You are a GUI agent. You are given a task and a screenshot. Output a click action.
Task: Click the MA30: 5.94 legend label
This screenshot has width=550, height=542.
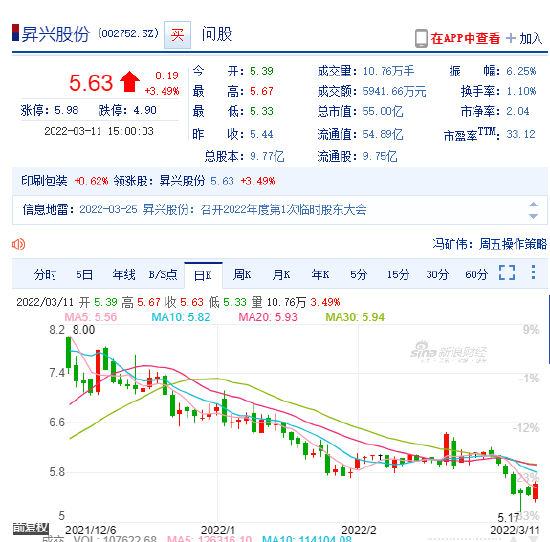click(x=355, y=317)
